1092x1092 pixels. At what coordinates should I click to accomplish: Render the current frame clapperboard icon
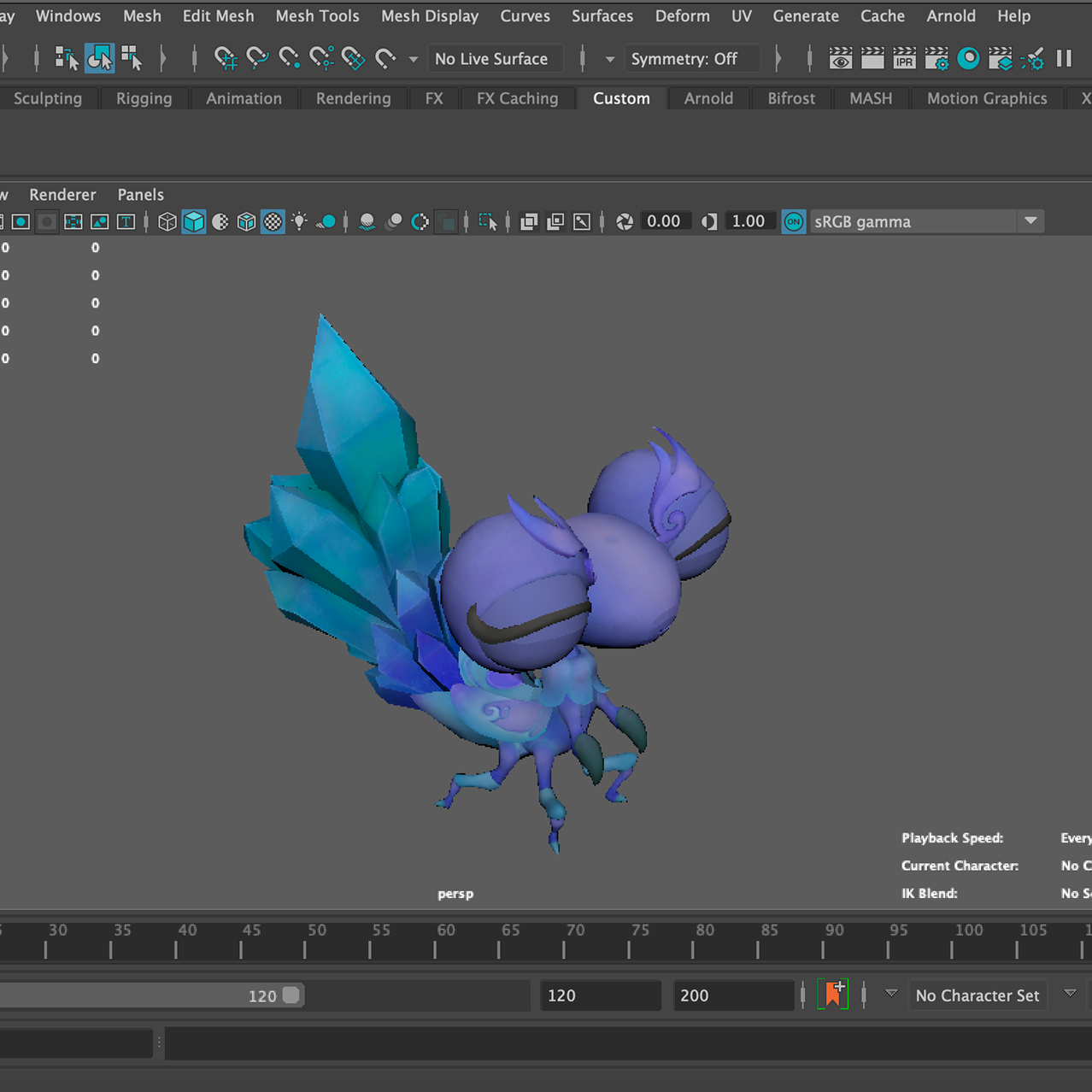click(872, 58)
